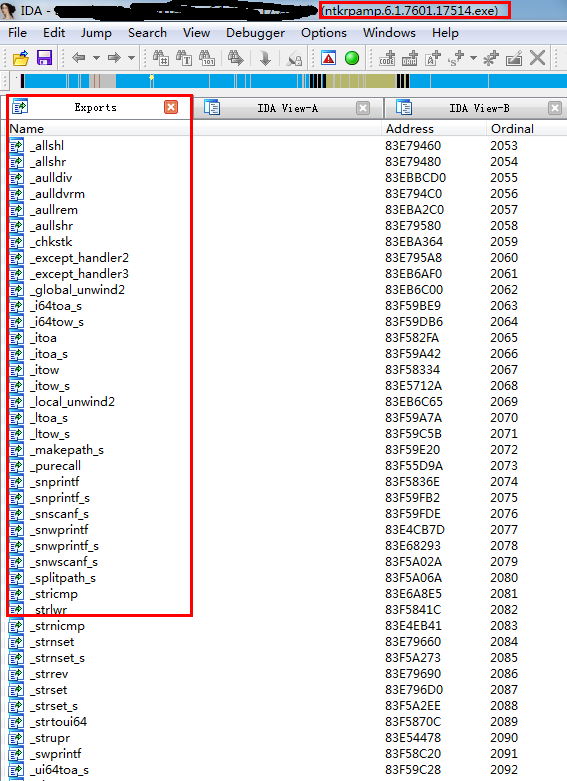Close the IDA View-A tab
The image size is (567, 781).
[x=363, y=108]
